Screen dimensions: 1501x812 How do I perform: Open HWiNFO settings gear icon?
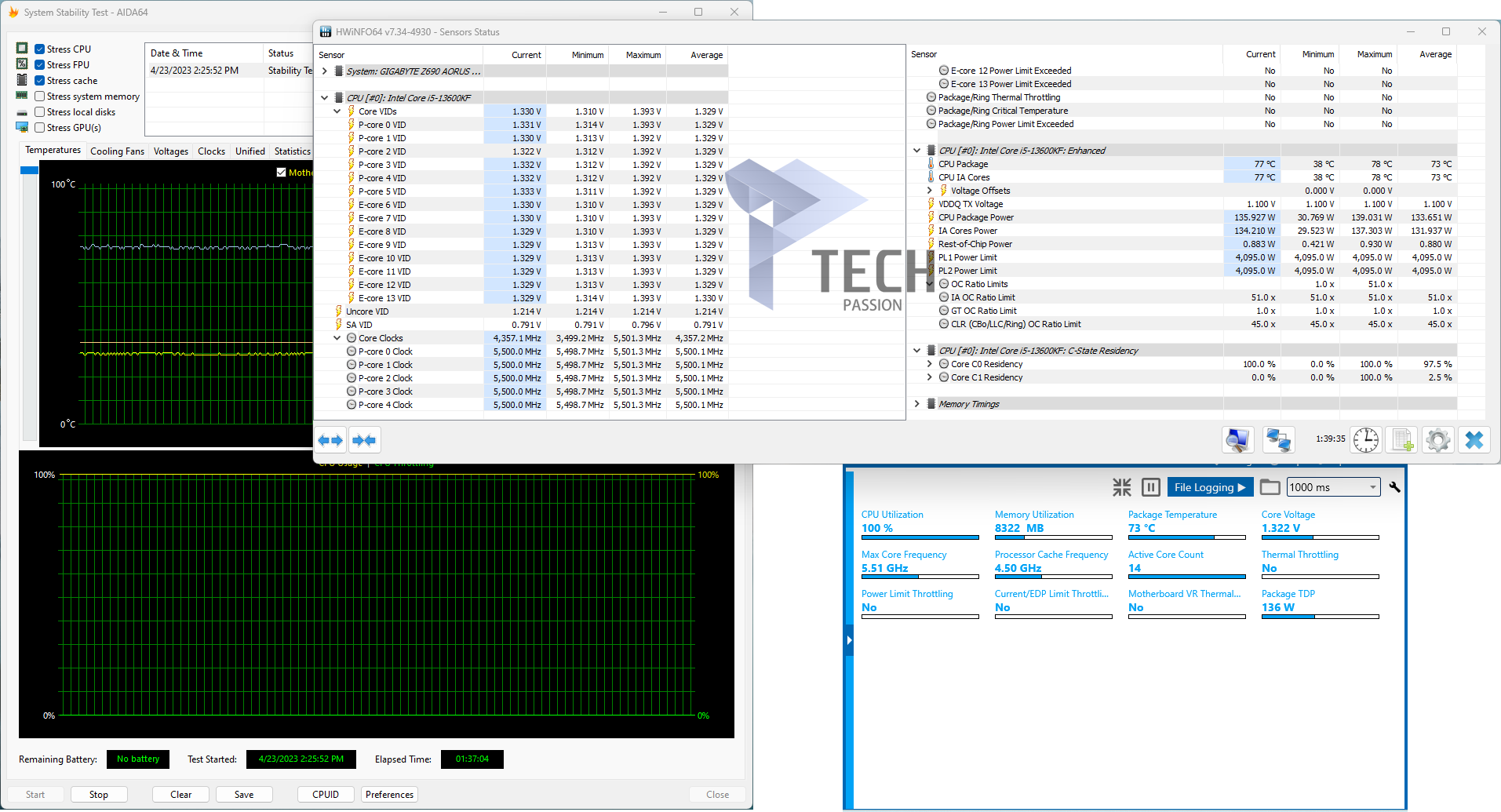[1437, 440]
